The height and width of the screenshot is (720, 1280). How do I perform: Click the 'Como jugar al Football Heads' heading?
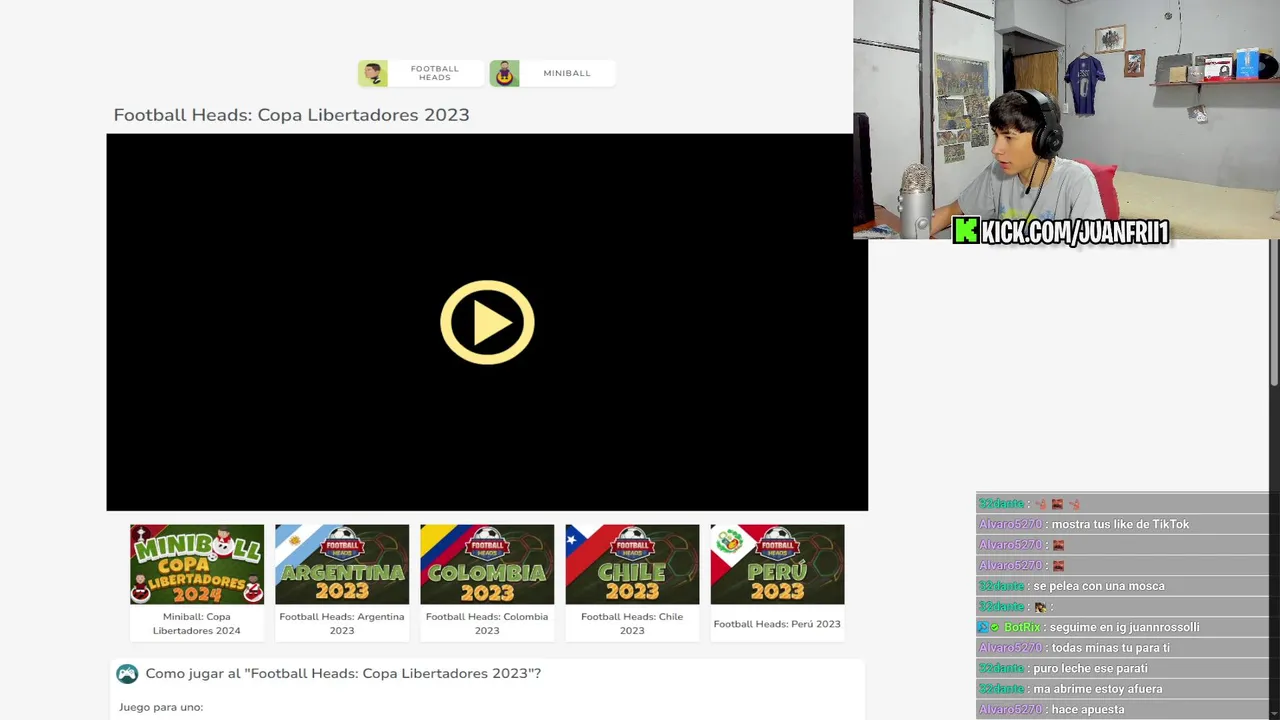click(343, 673)
